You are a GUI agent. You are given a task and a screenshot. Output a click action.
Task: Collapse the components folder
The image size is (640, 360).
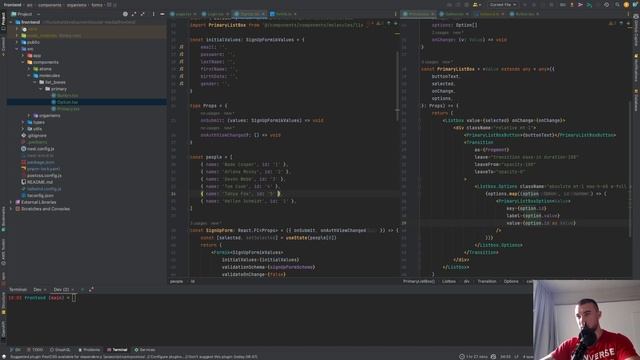(23, 62)
